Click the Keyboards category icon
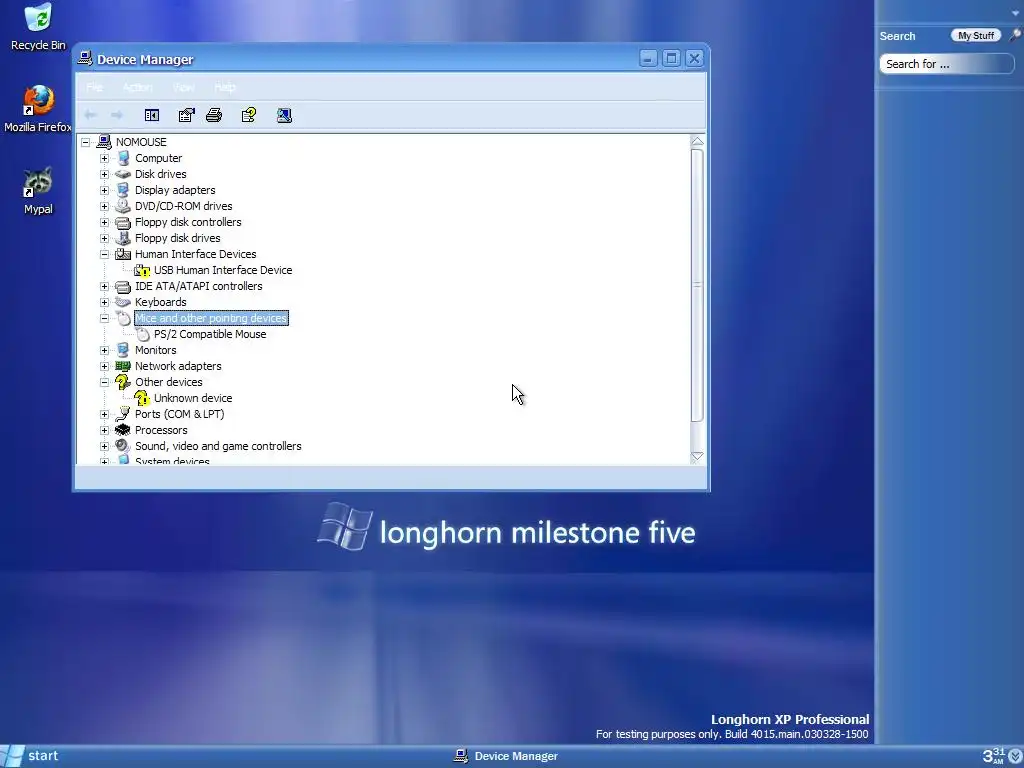Image resolution: width=1024 pixels, height=768 pixels. point(123,302)
